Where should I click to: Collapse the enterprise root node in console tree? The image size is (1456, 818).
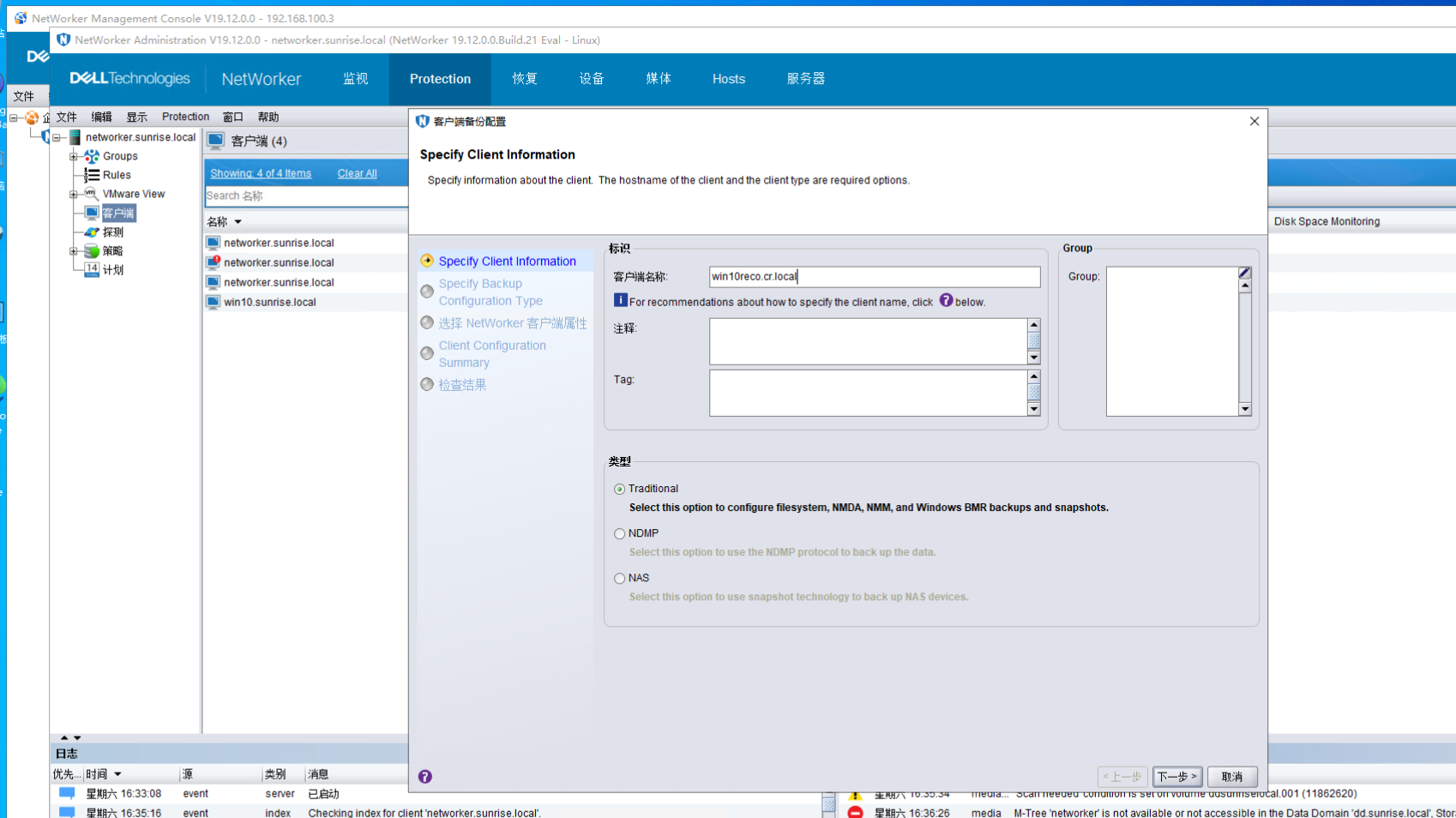[14, 117]
